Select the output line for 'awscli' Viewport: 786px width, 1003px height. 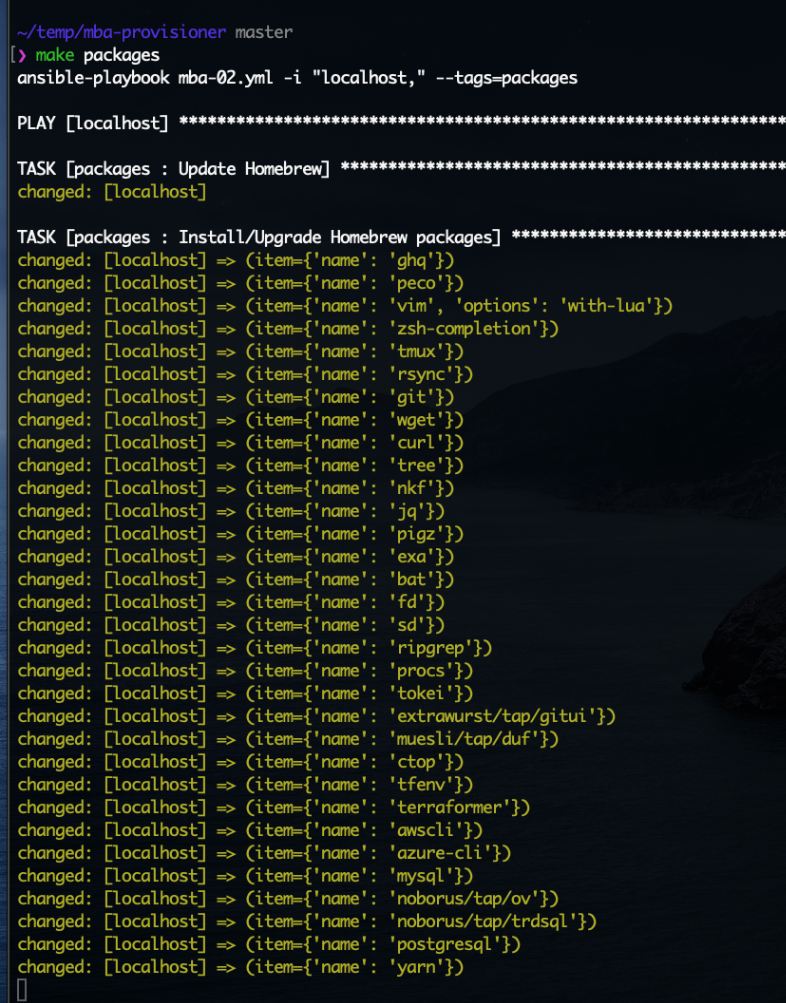[x=250, y=831]
